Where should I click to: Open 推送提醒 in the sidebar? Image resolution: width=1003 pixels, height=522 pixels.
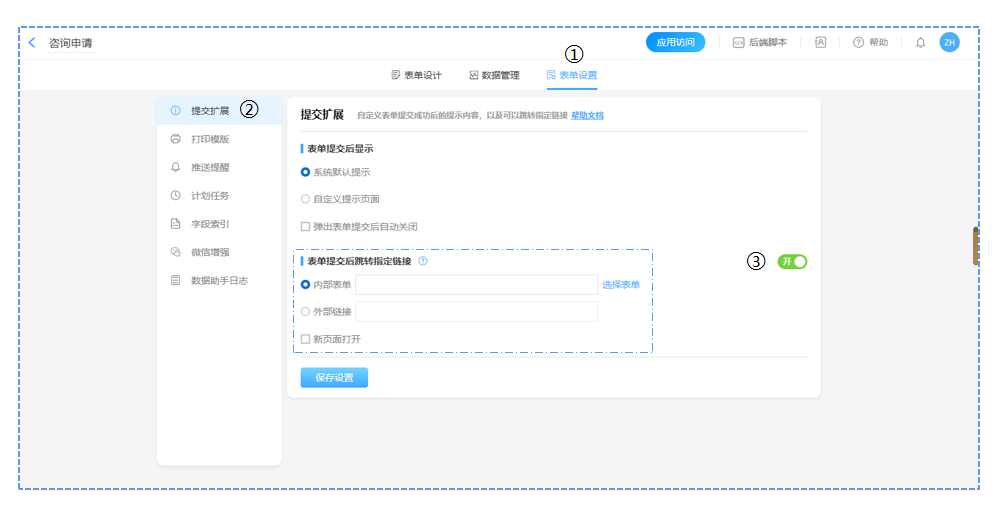click(209, 167)
